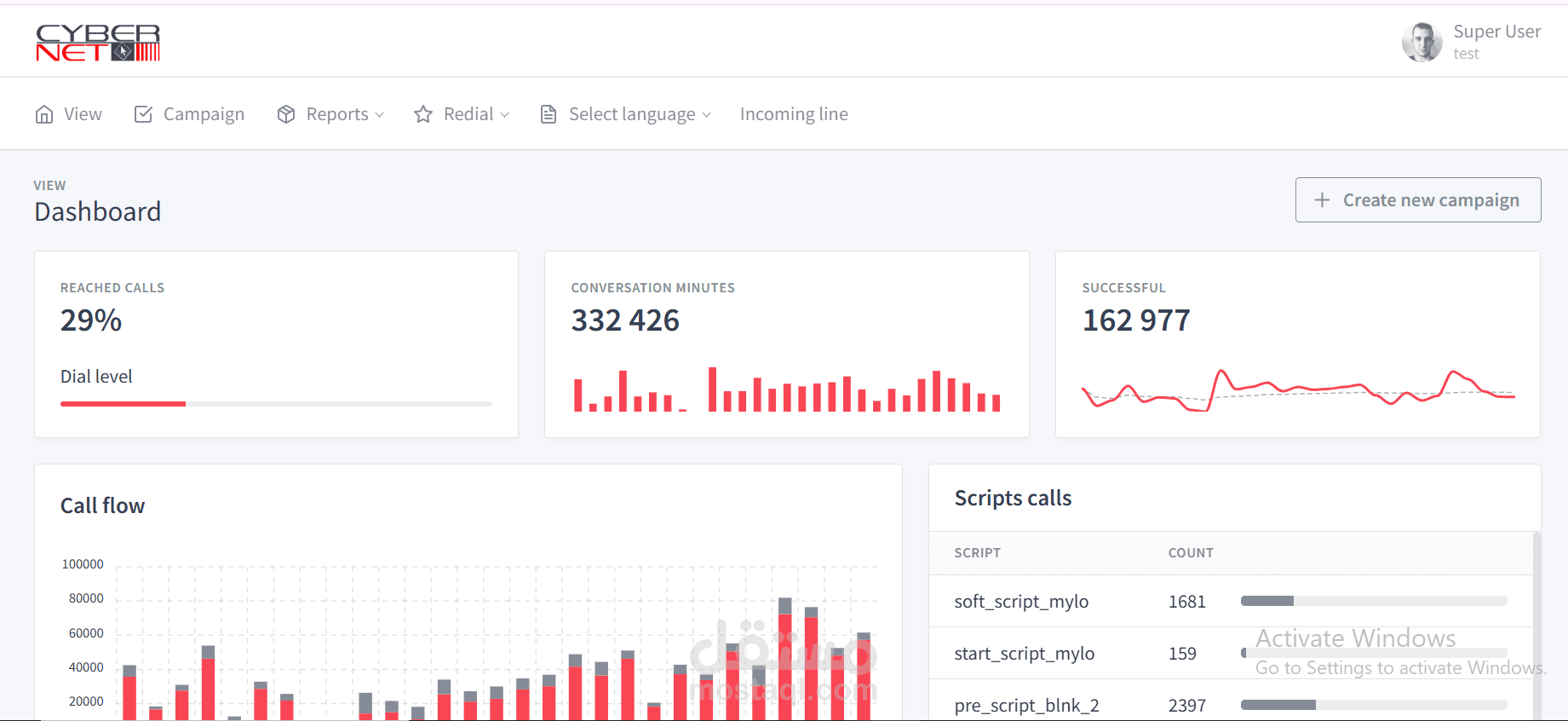Click the document icon beside Select language
1568x721 pixels.
pos(549,114)
